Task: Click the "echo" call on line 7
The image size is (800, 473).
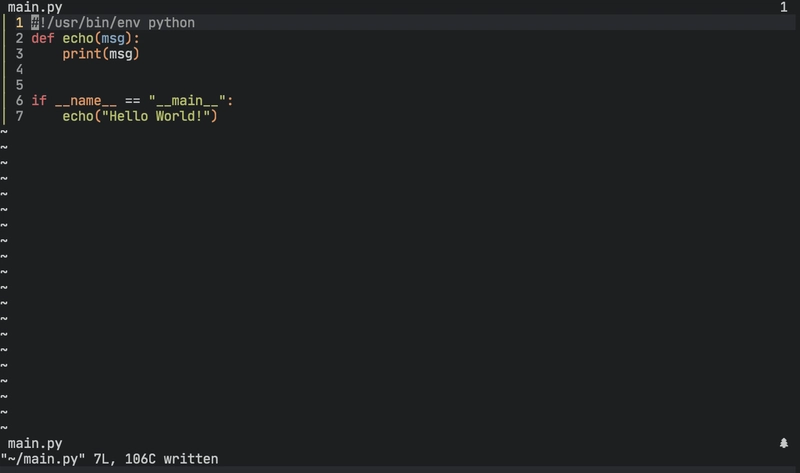Action: pyautogui.click(x=78, y=116)
